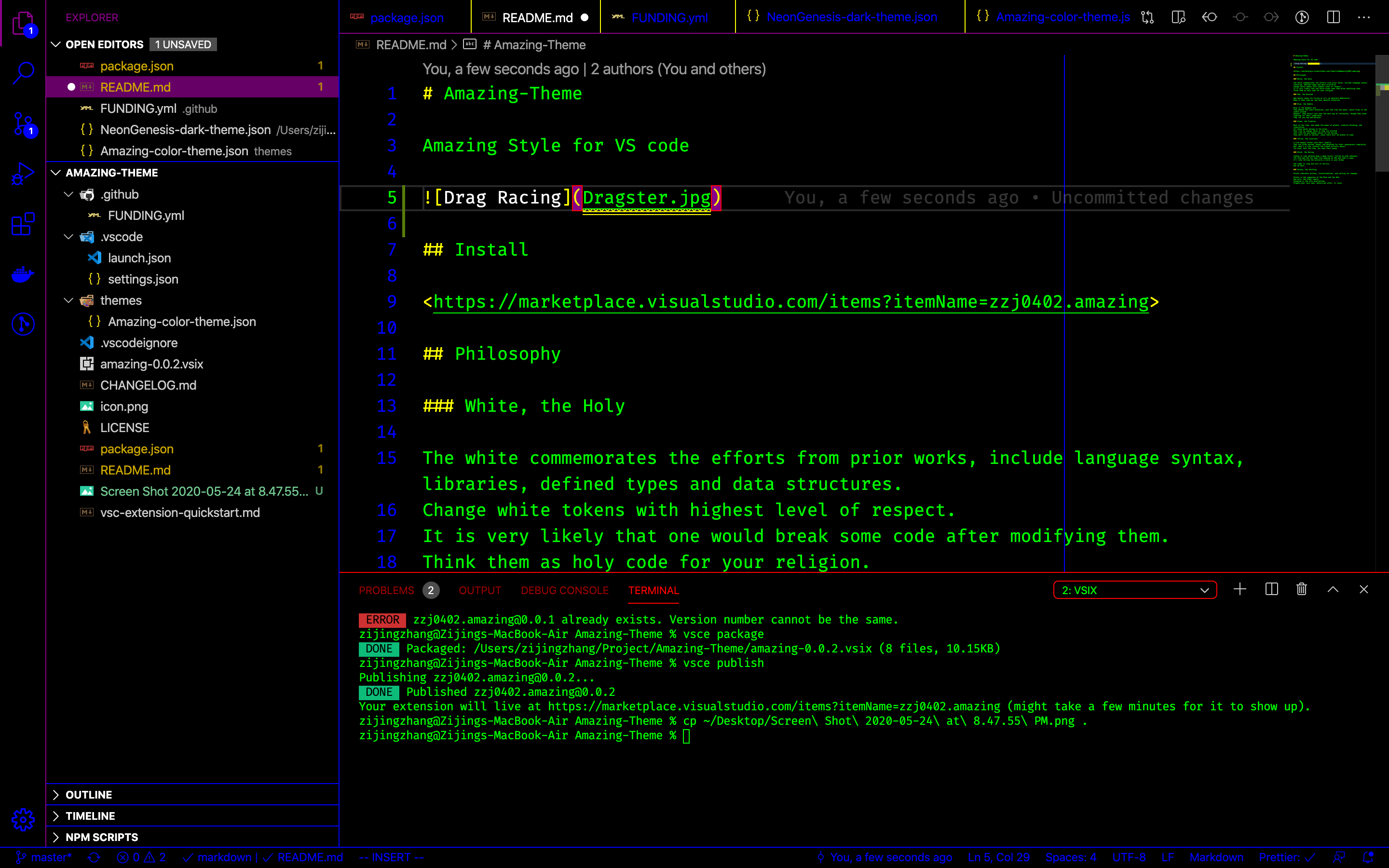Image resolution: width=1389 pixels, height=868 pixels.
Task: Create a new terminal with plus icon
Action: 1240,590
